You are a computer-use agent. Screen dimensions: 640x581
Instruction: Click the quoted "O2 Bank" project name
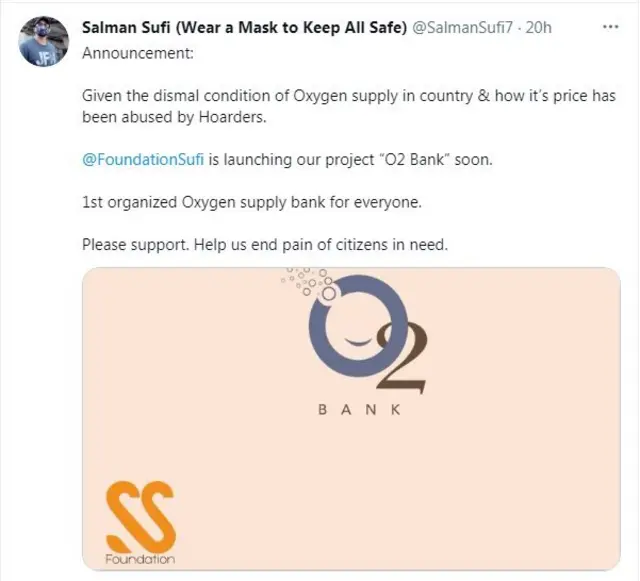pos(405,160)
